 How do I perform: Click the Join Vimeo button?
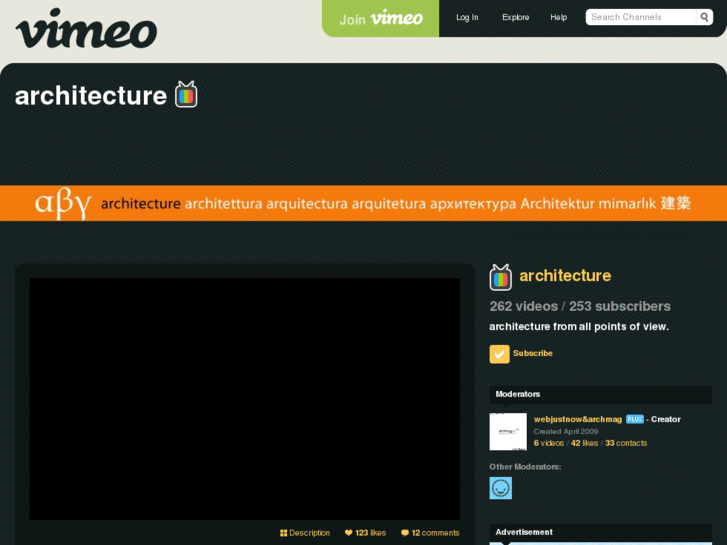(x=380, y=19)
